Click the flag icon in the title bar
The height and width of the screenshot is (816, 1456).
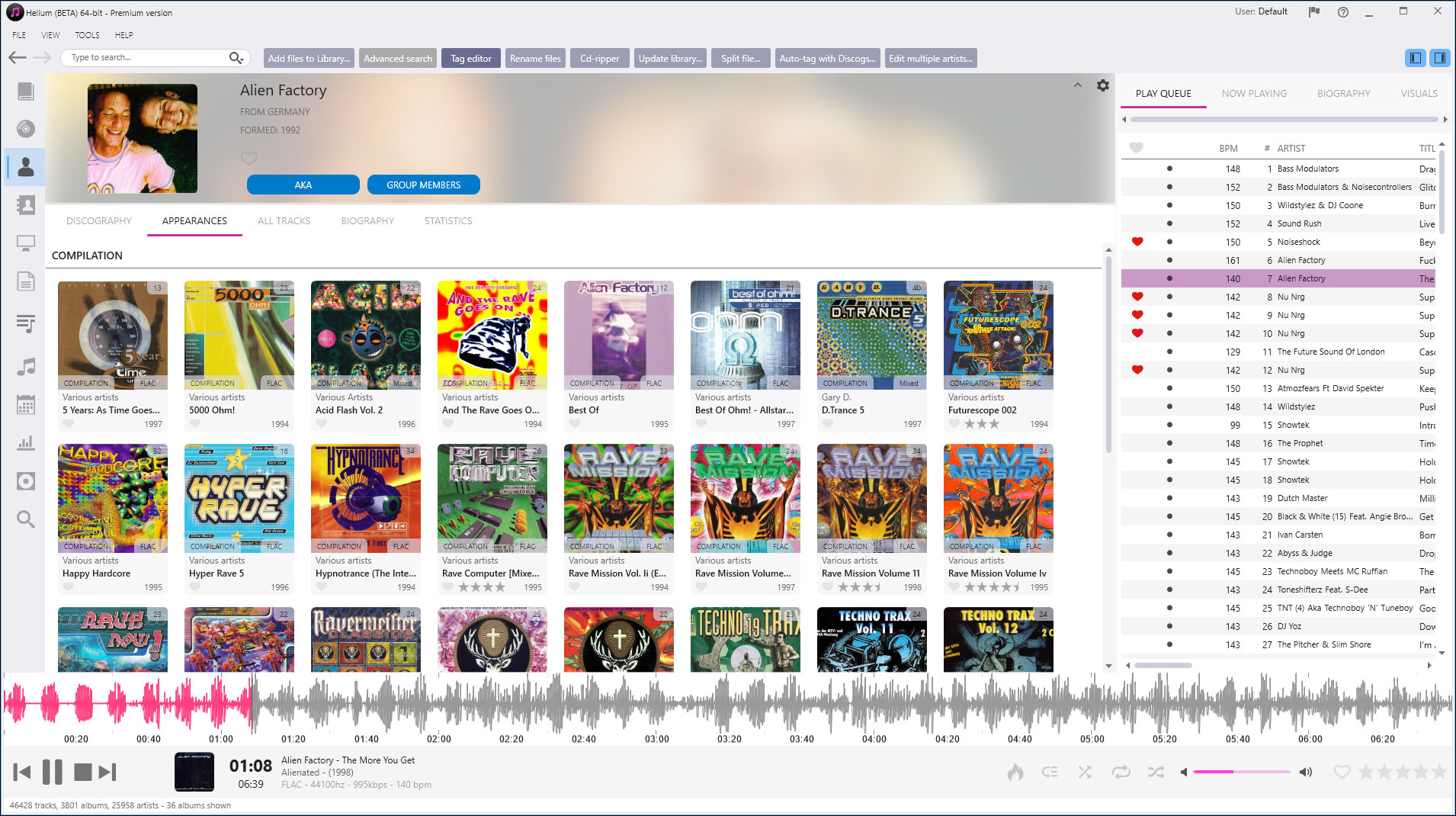point(1314,12)
